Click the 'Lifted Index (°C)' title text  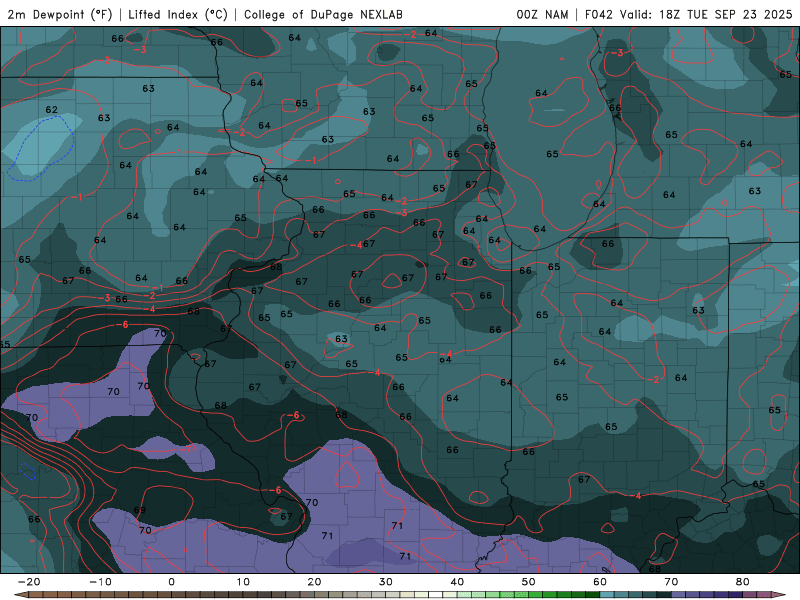[178, 14]
